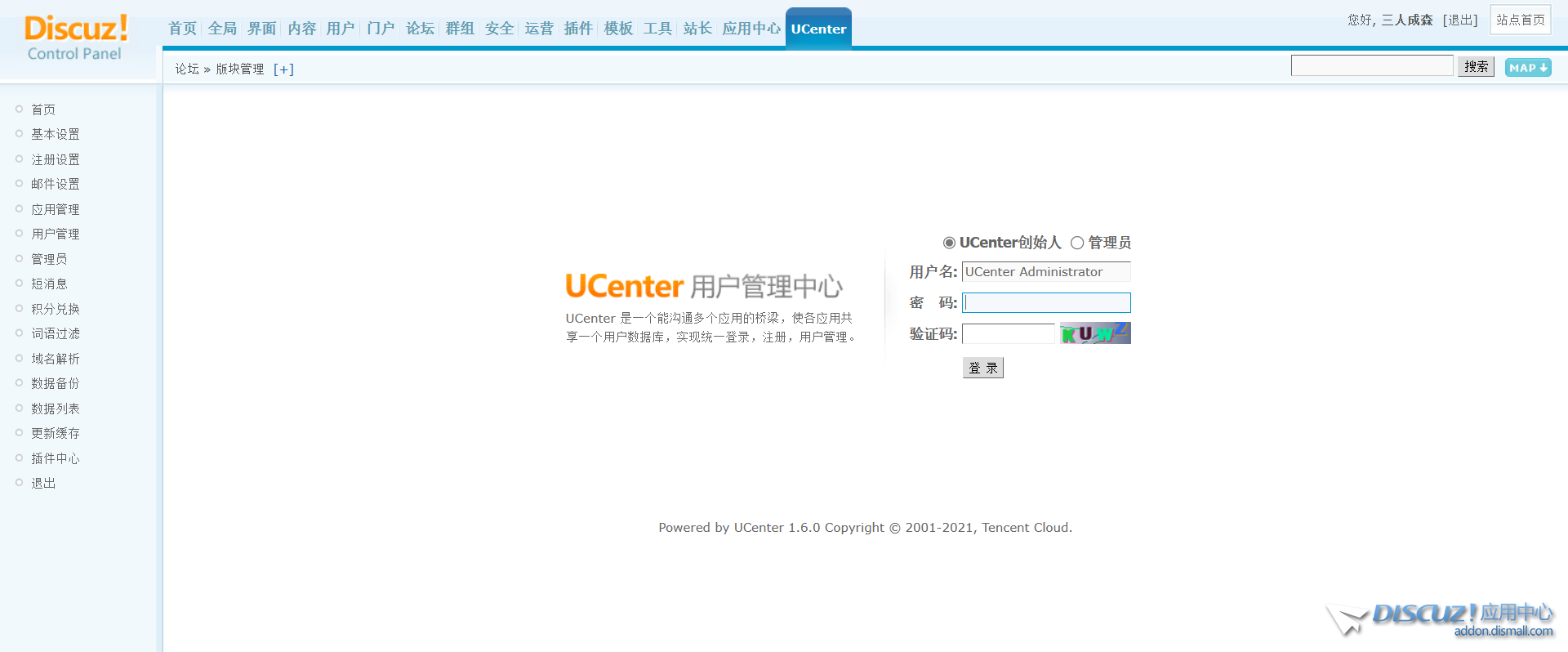
Task: Switch to the UCenter tab
Action: (818, 29)
